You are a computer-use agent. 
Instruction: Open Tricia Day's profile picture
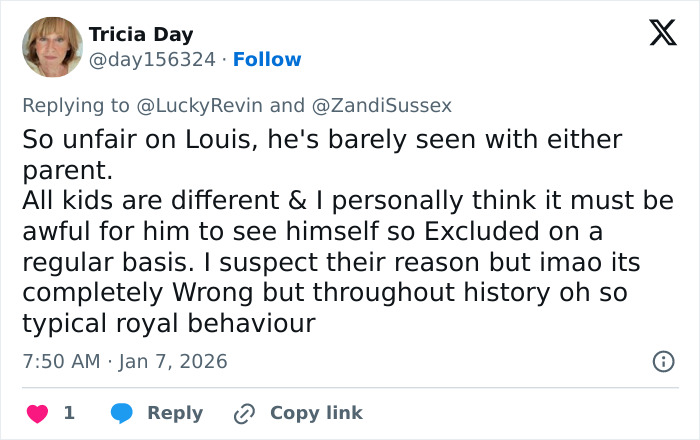(52, 47)
